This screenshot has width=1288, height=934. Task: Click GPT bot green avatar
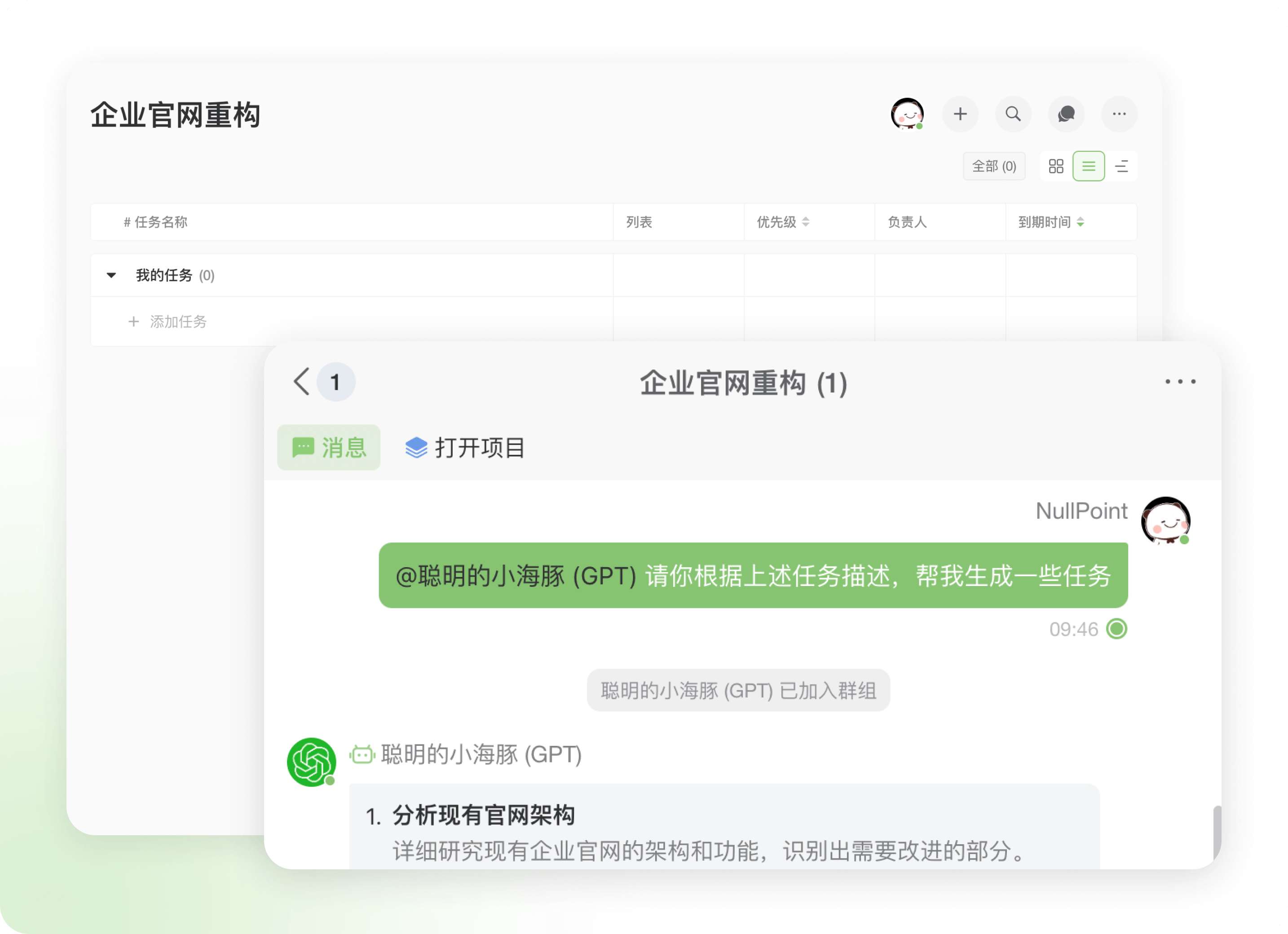(311, 762)
